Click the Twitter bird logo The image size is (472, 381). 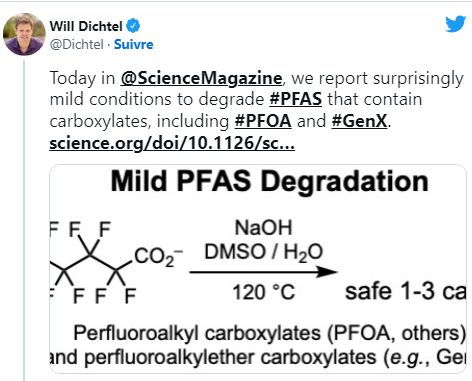(x=455, y=24)
